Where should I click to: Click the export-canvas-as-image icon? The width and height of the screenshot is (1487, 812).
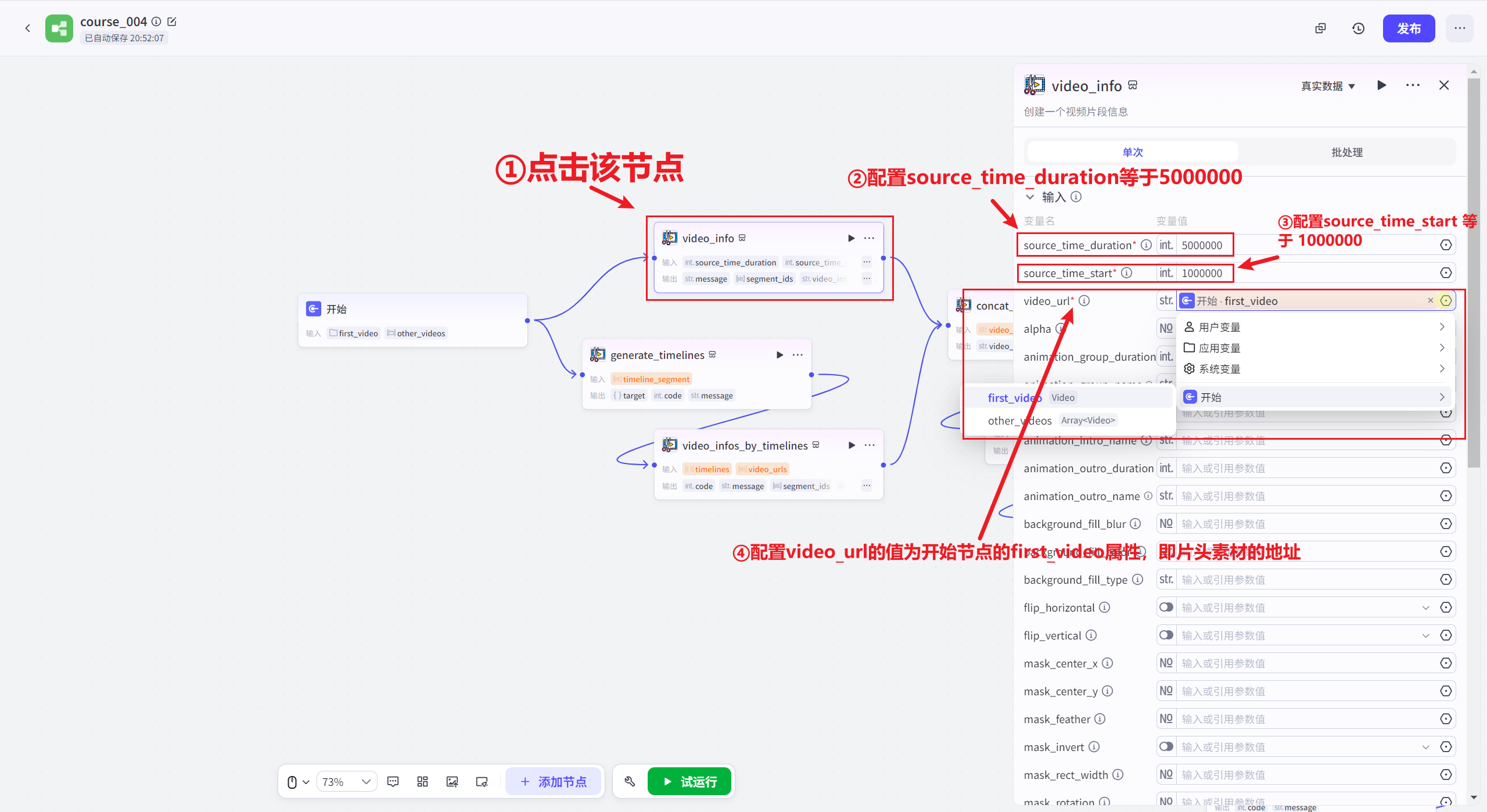click(x=452, y=781)
